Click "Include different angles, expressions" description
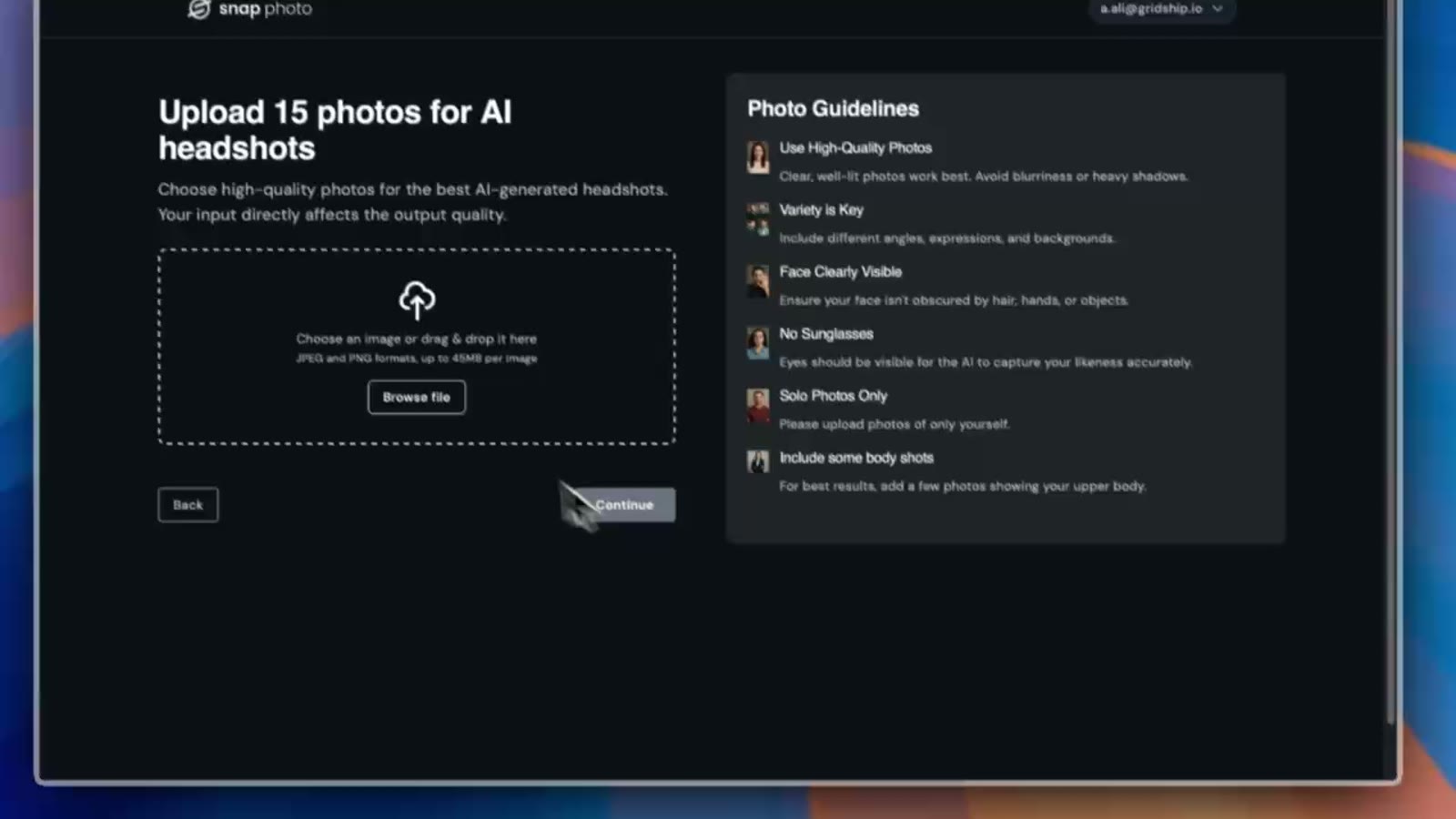The width and height of the screenshot is (1456, 819). tap(946, 238)
